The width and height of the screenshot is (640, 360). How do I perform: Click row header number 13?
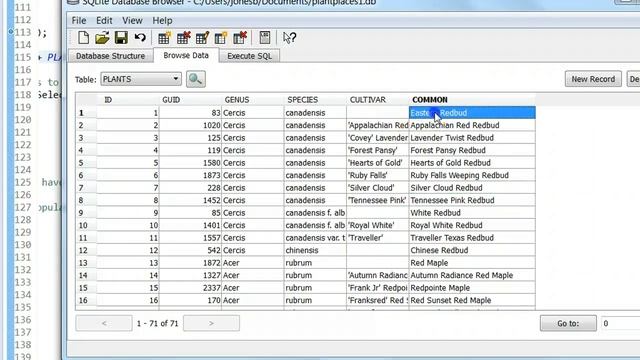coord(86,263)
